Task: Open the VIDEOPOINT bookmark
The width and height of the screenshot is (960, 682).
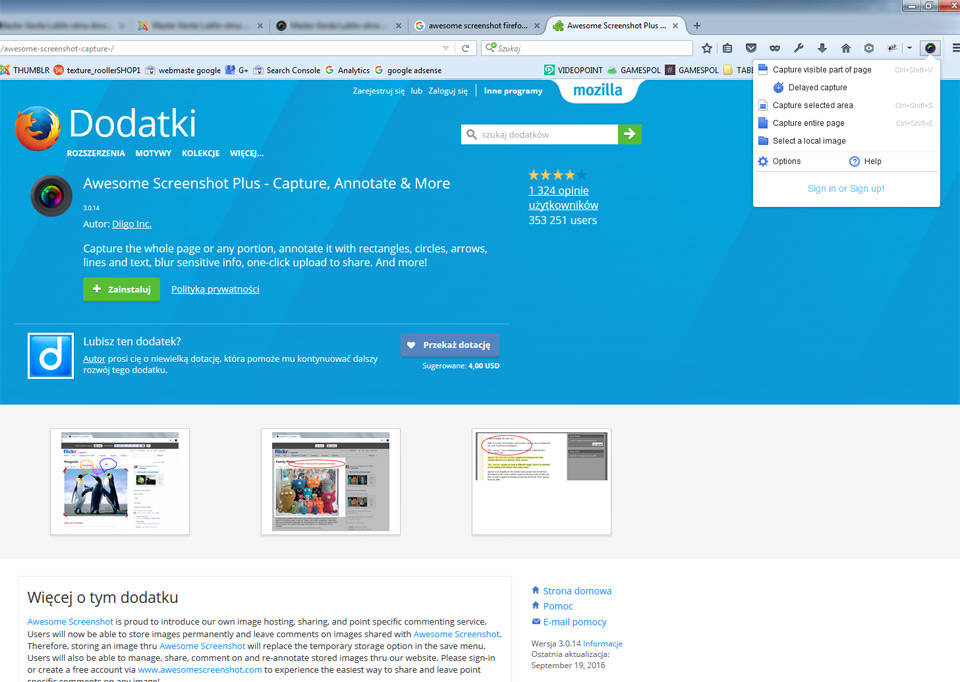Action: point(573,70)
